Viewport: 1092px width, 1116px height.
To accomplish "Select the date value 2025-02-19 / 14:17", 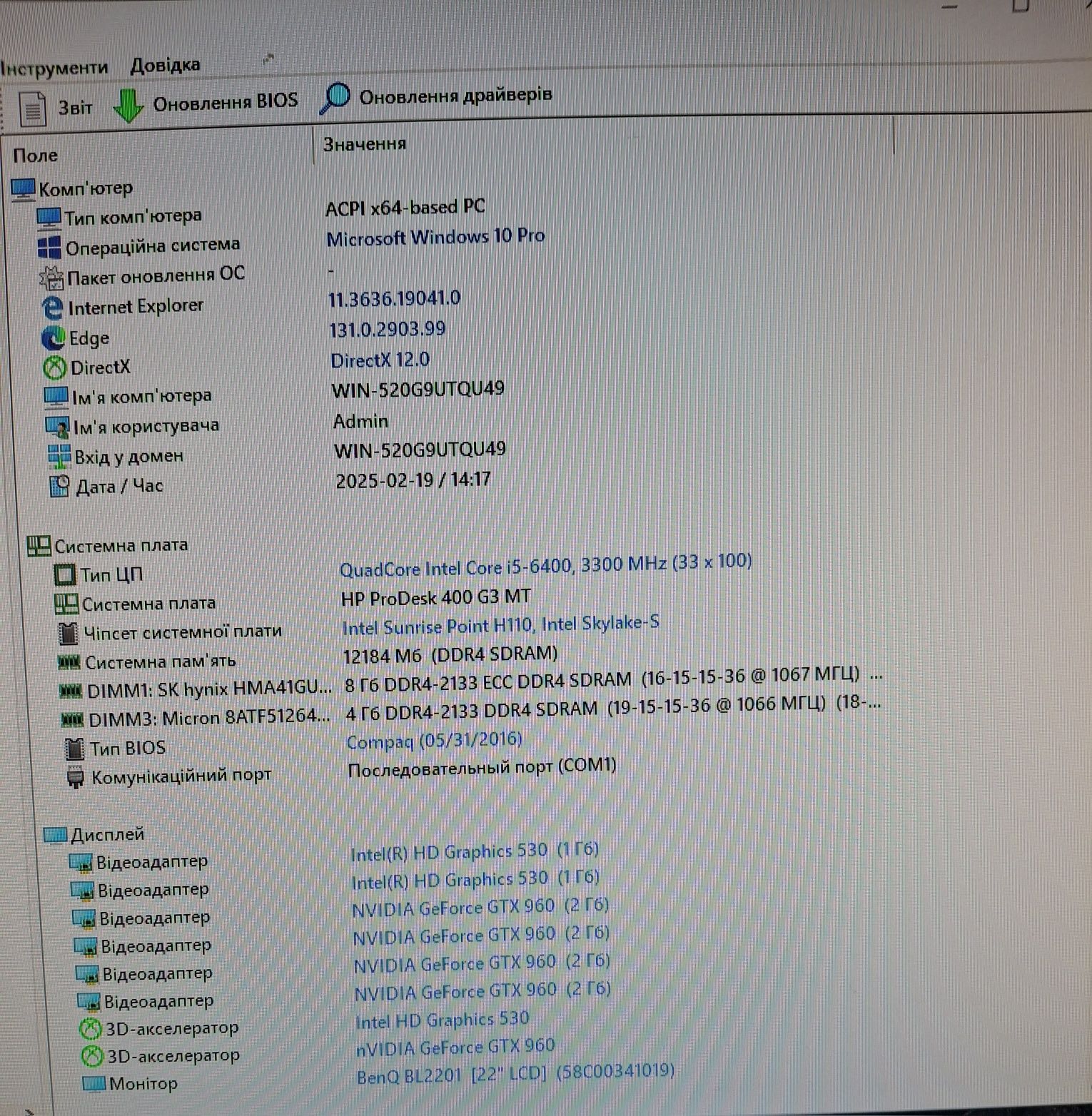I will [413, 480].
